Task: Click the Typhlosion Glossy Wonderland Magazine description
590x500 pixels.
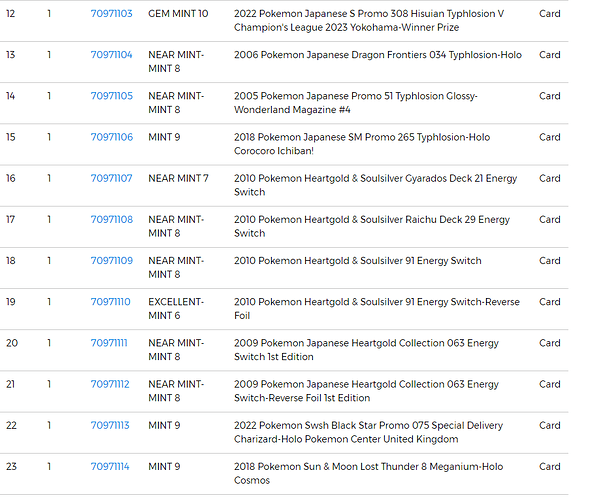Action: point(356,103)
